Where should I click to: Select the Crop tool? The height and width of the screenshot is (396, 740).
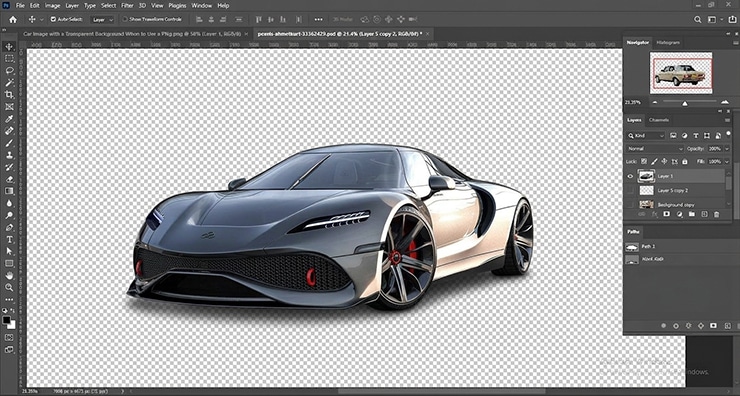pyautogui.click(x=9, y=94)
